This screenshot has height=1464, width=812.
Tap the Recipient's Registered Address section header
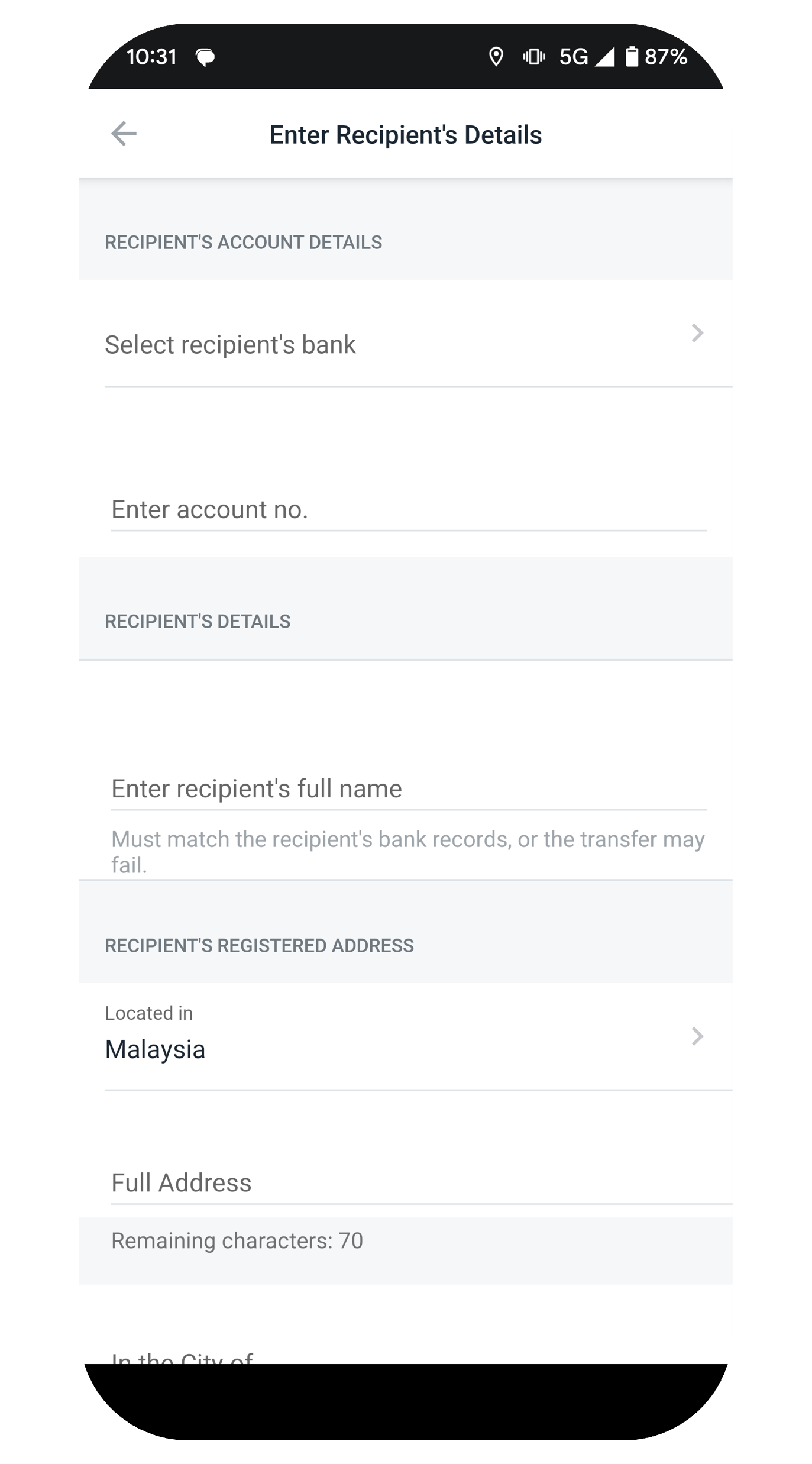[x=259, y=946]
